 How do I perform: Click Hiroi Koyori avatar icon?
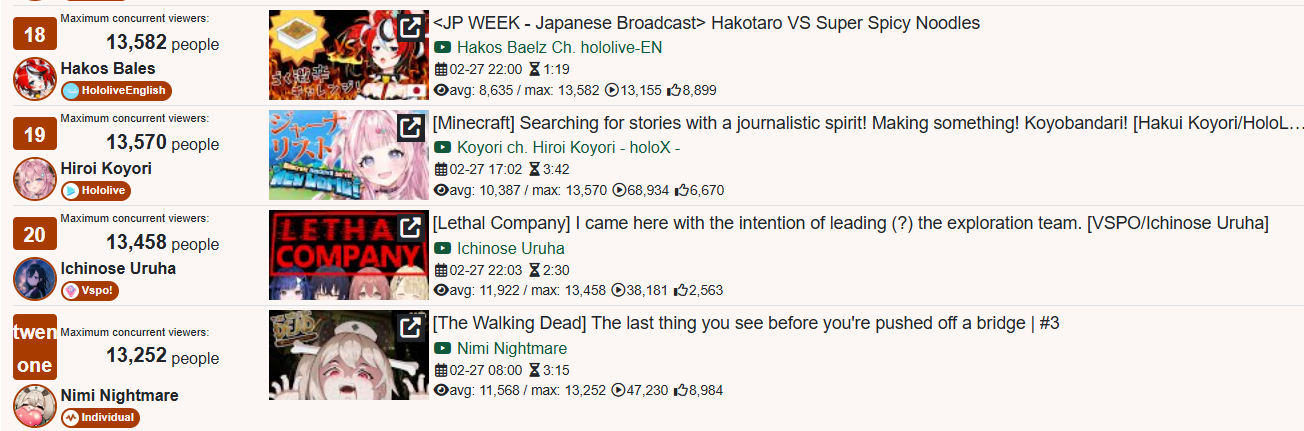coord(34,179)
